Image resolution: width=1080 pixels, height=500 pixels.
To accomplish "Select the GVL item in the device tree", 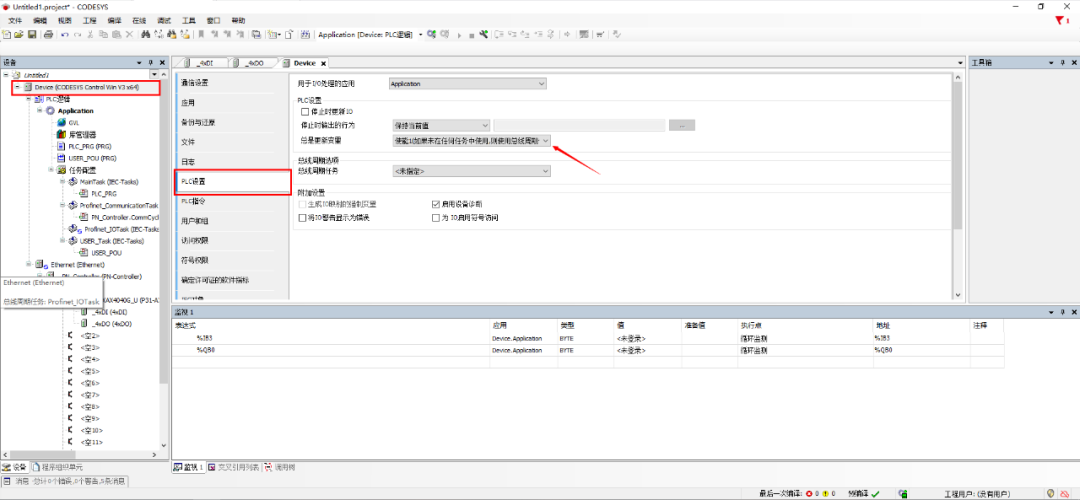I will 73,123.
